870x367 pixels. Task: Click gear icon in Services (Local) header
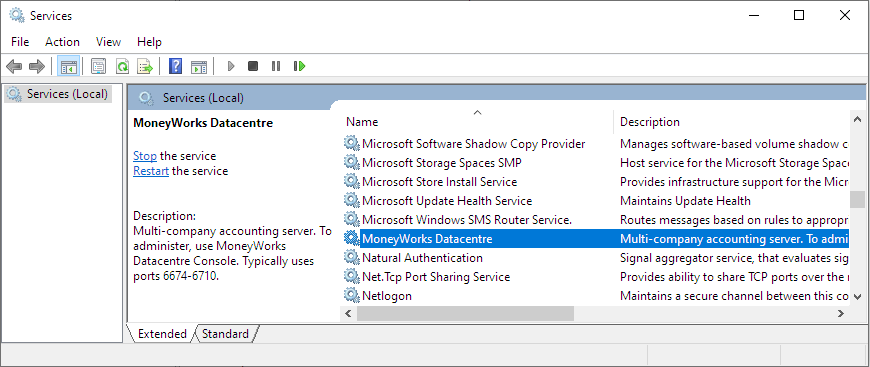coord(146,98)
